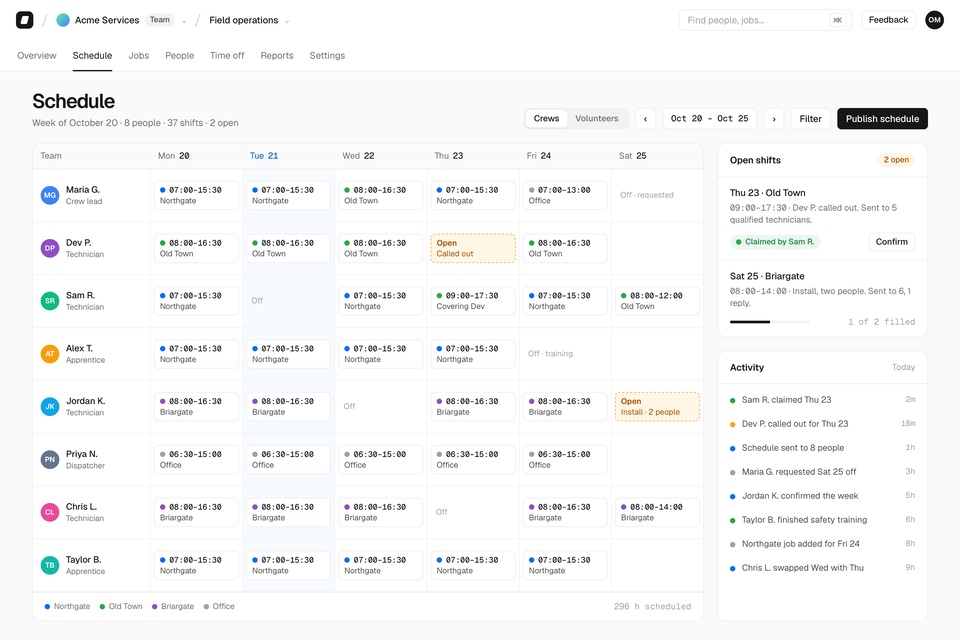Open Jordan K.'s Open Install Saturday shift

[657, 407]
